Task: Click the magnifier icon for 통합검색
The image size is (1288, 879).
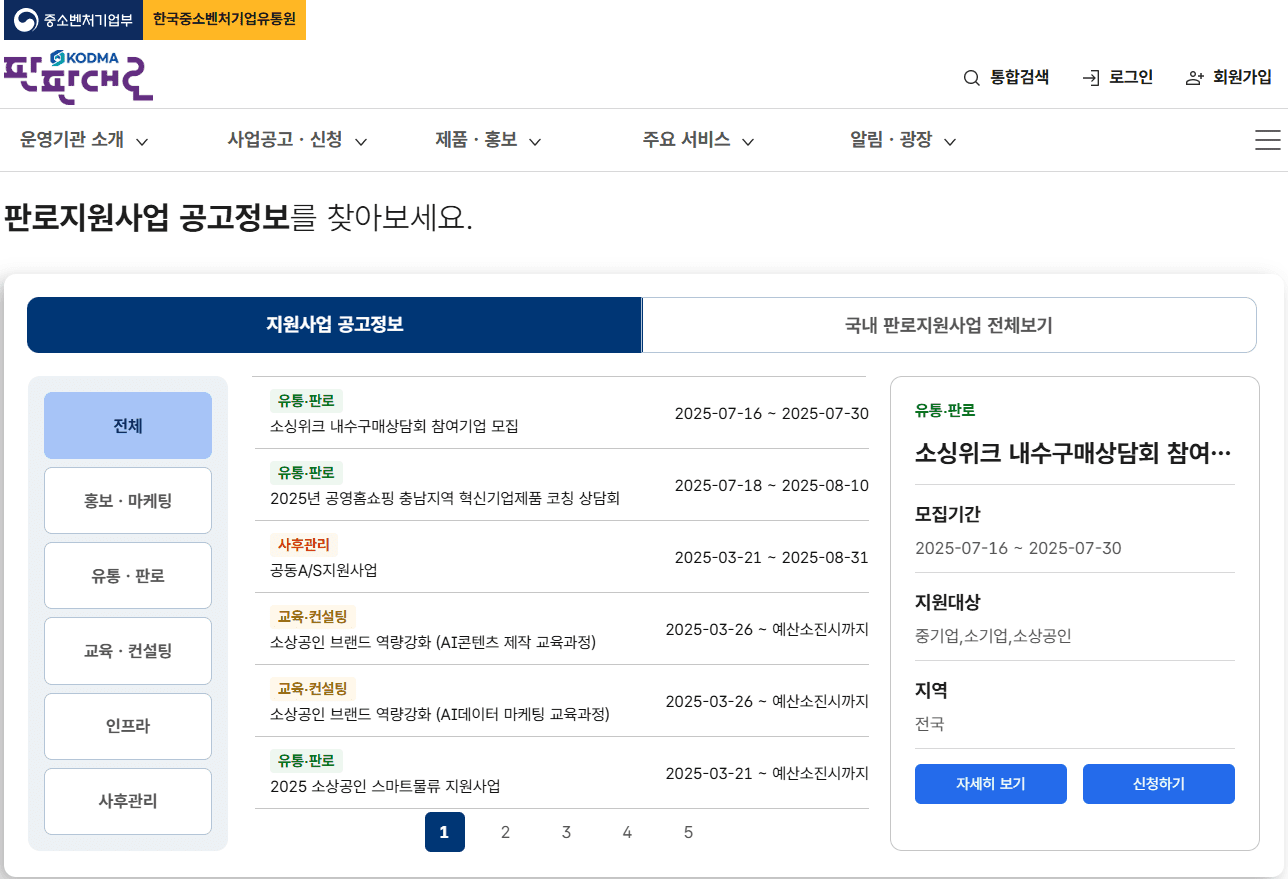Action: coord(971,78)
